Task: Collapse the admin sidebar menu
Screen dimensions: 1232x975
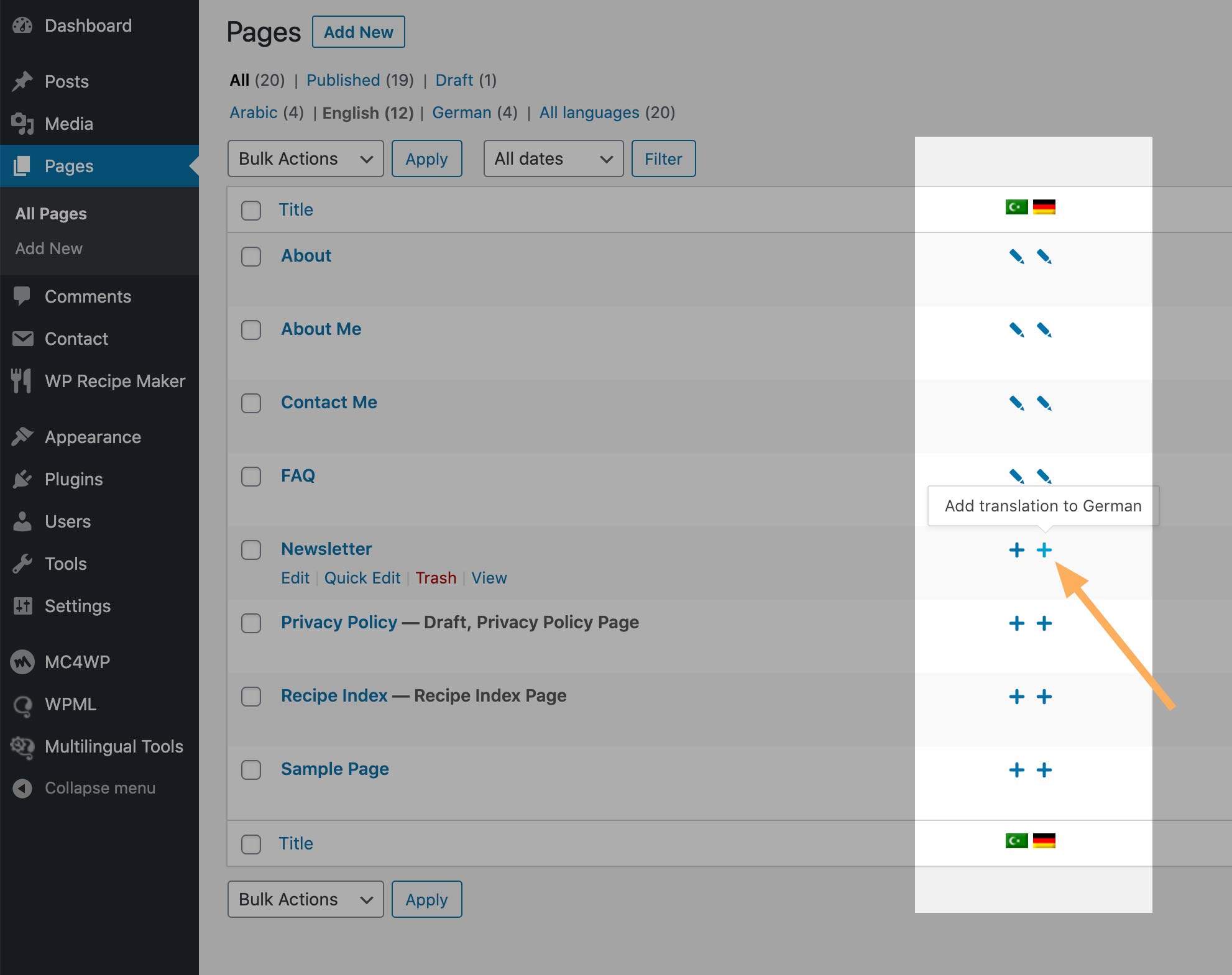Action: (x=99, y=788)
